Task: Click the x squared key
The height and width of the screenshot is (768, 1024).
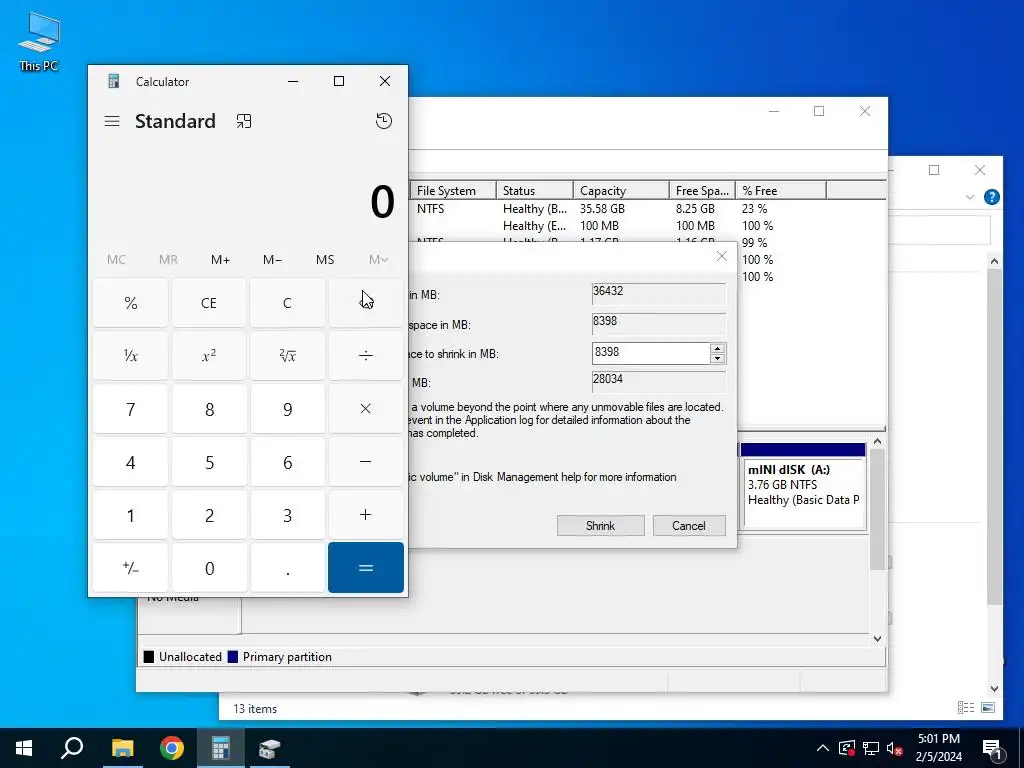Action: click(x=209, y=355)
